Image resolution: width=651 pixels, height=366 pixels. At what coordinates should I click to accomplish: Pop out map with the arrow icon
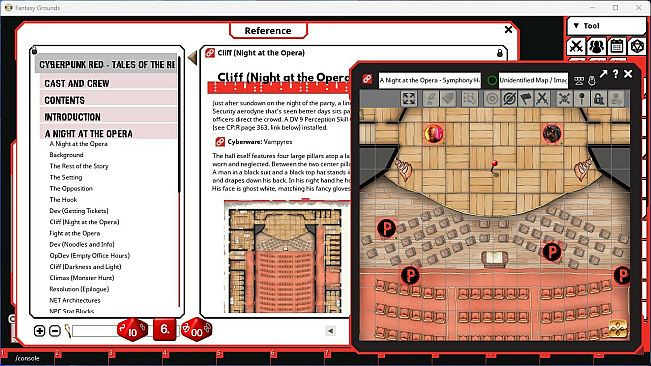(x=603, y=74)
